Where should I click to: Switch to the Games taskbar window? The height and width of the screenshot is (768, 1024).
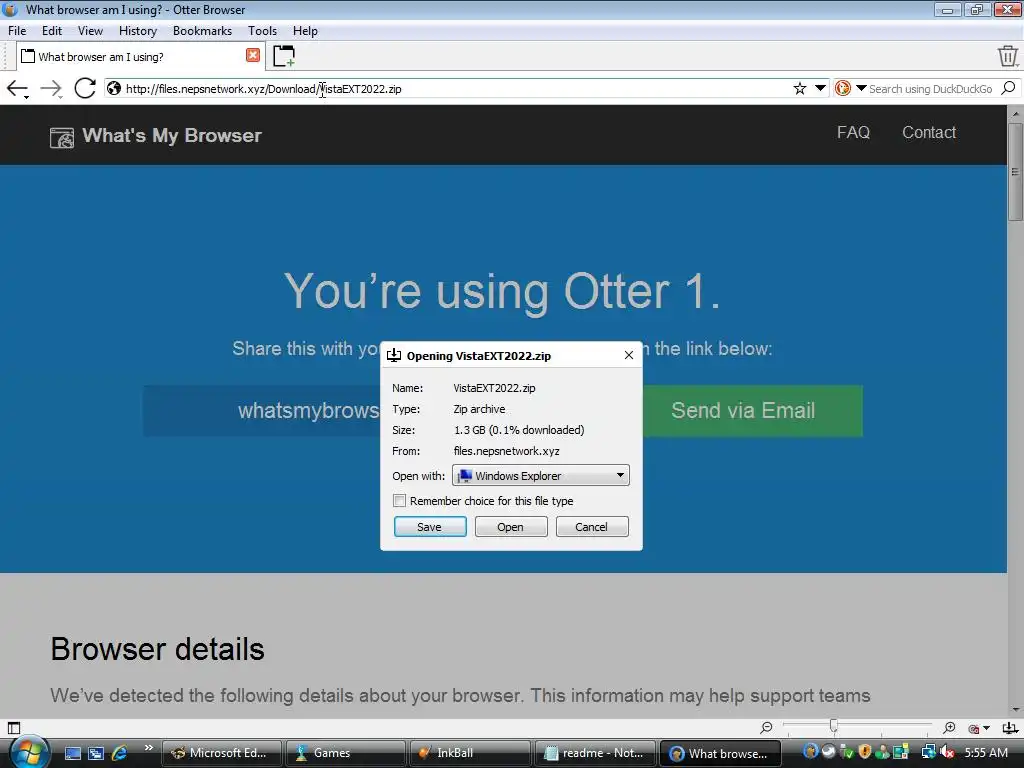pos(345,753)
